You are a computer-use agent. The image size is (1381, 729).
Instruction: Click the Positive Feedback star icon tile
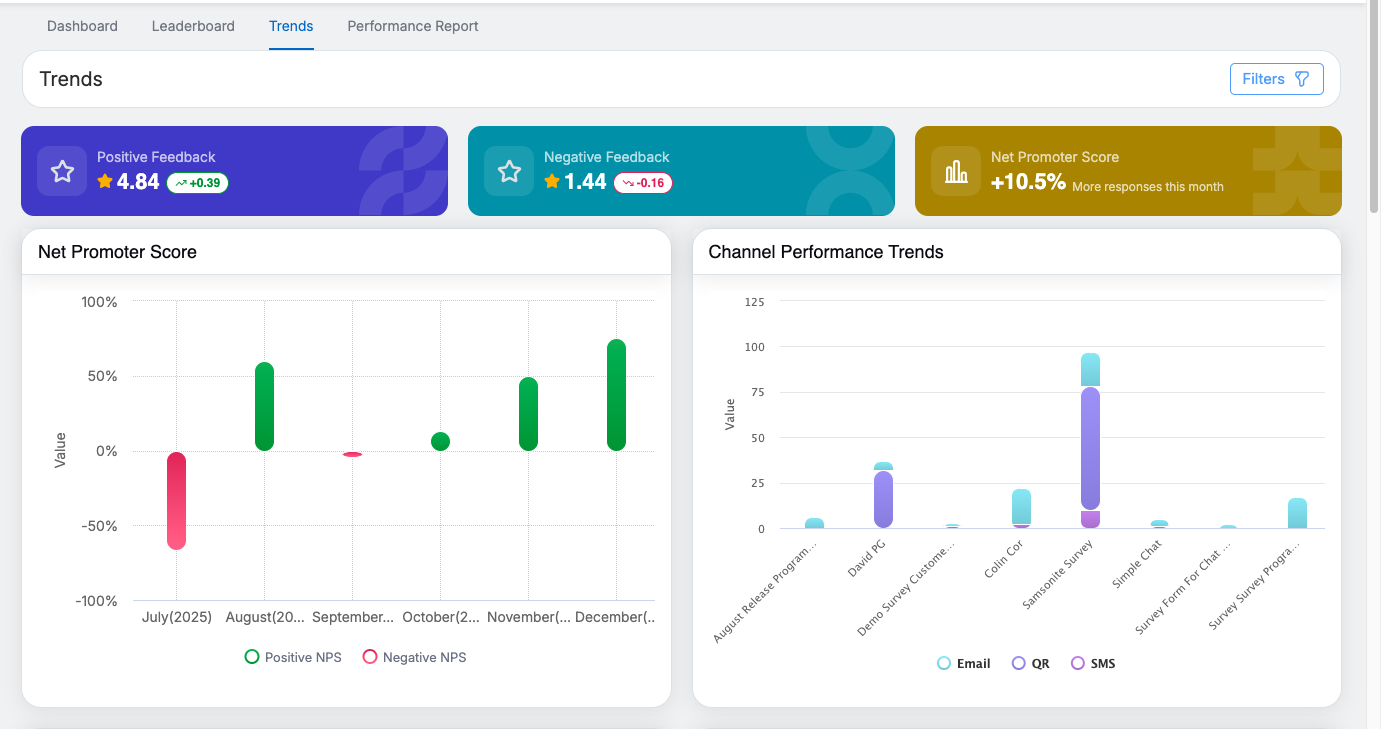pos(62,171)
